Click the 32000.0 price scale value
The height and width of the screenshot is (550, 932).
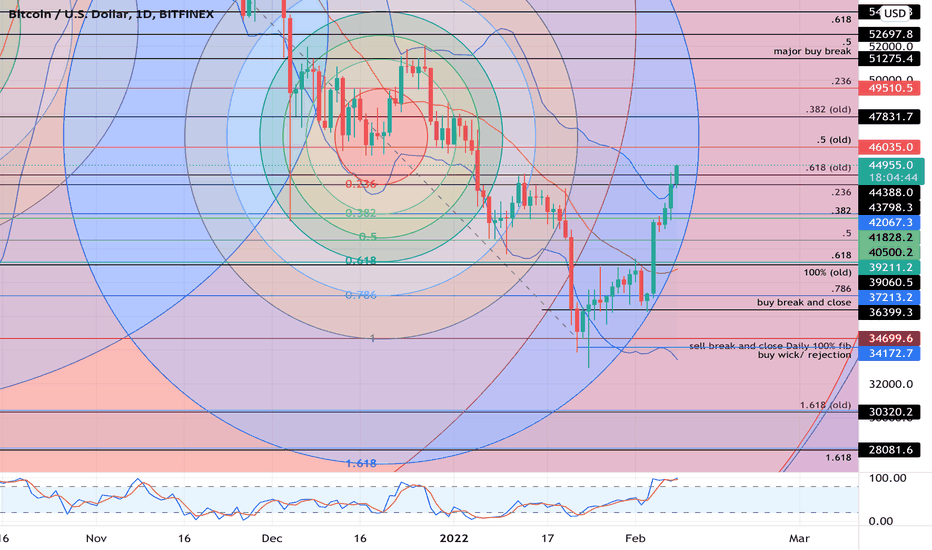pos(890,384)
